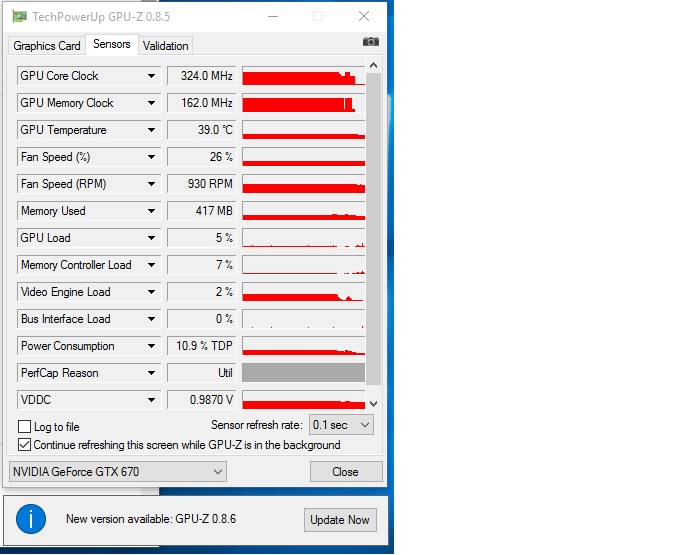Image resolution: width=677 pixels, height=555 pixels.
Task: Expand the GPU Temperature dropdown
Action: pyautogui.click(x=89, y=130)
